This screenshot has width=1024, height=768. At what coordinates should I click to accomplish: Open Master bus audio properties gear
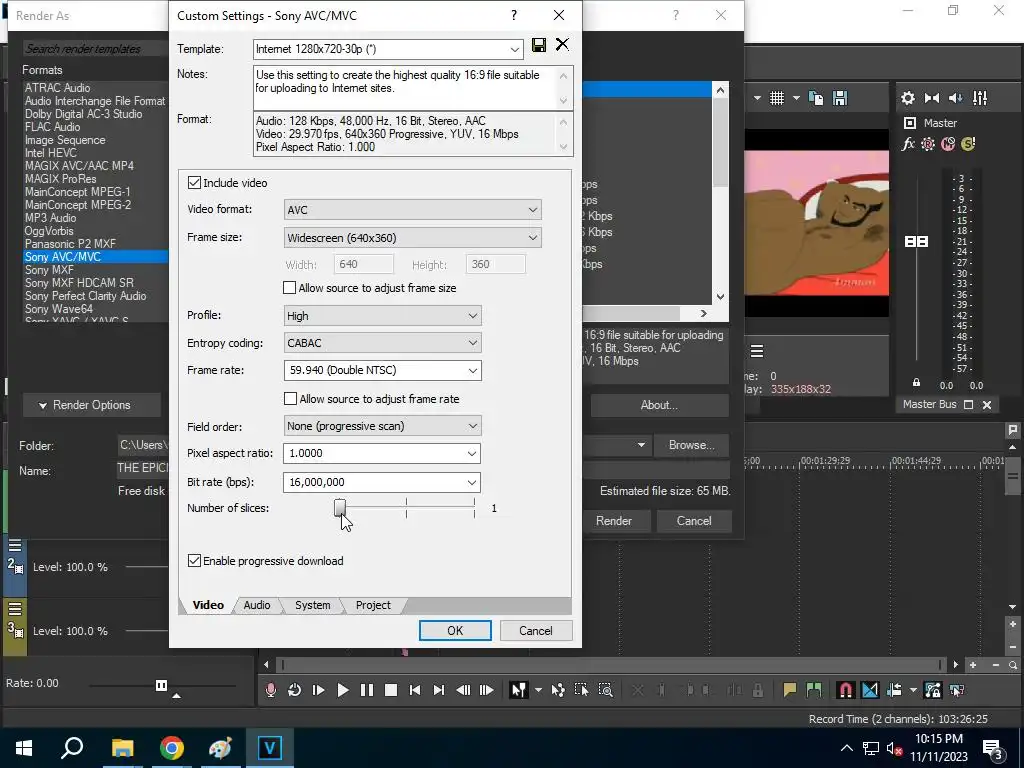(908, 98)
